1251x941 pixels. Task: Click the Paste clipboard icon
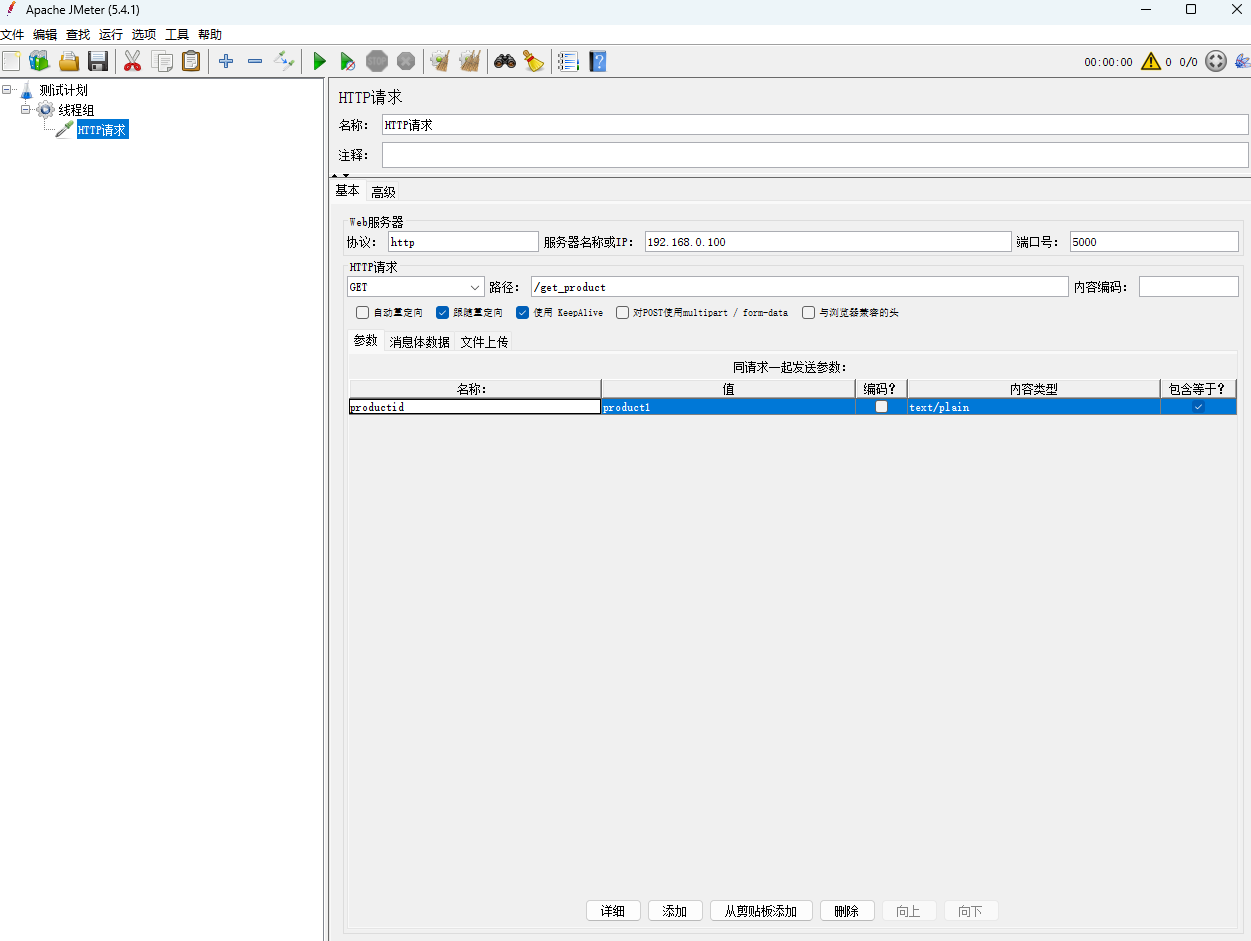click(x=191, y=62)
